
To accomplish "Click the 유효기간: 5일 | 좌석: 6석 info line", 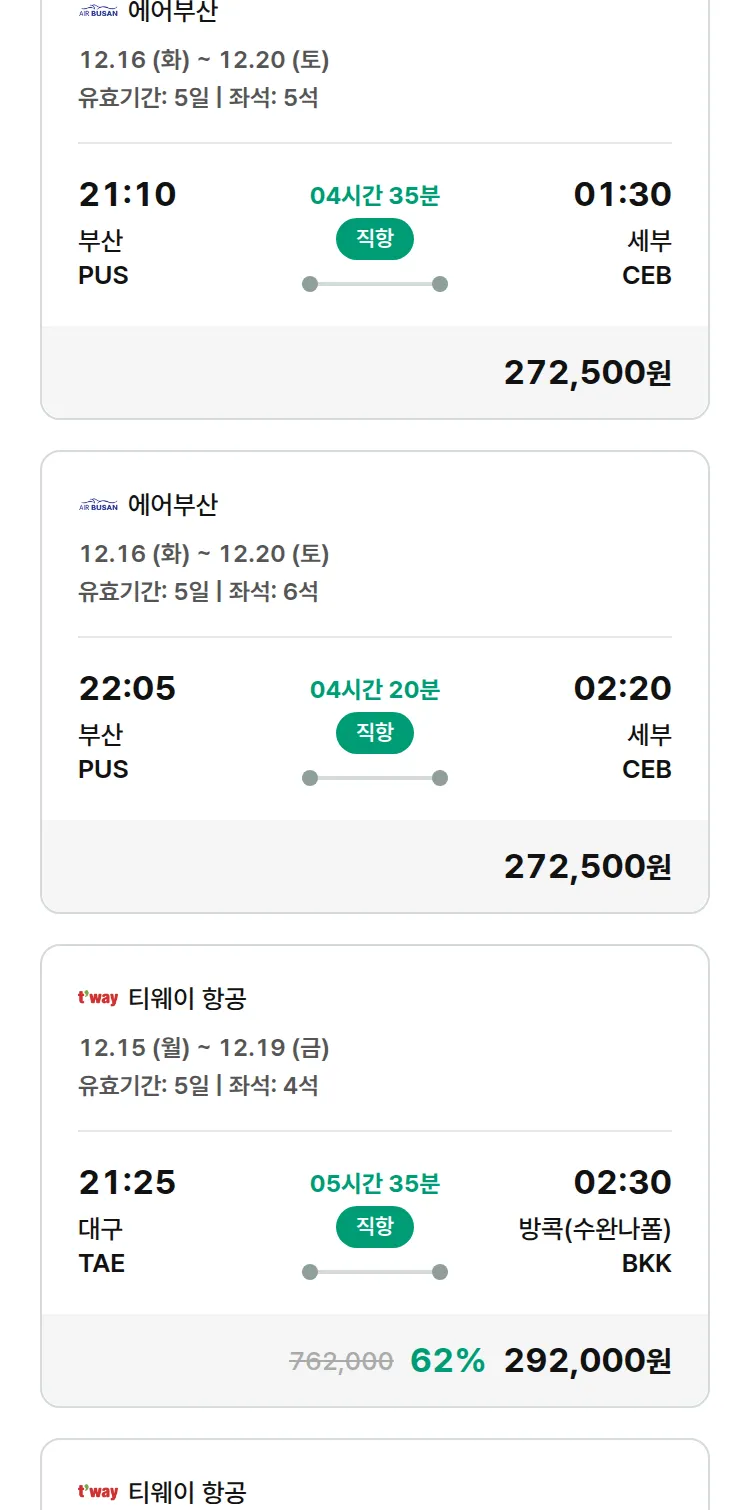I will tap(198, 591).
